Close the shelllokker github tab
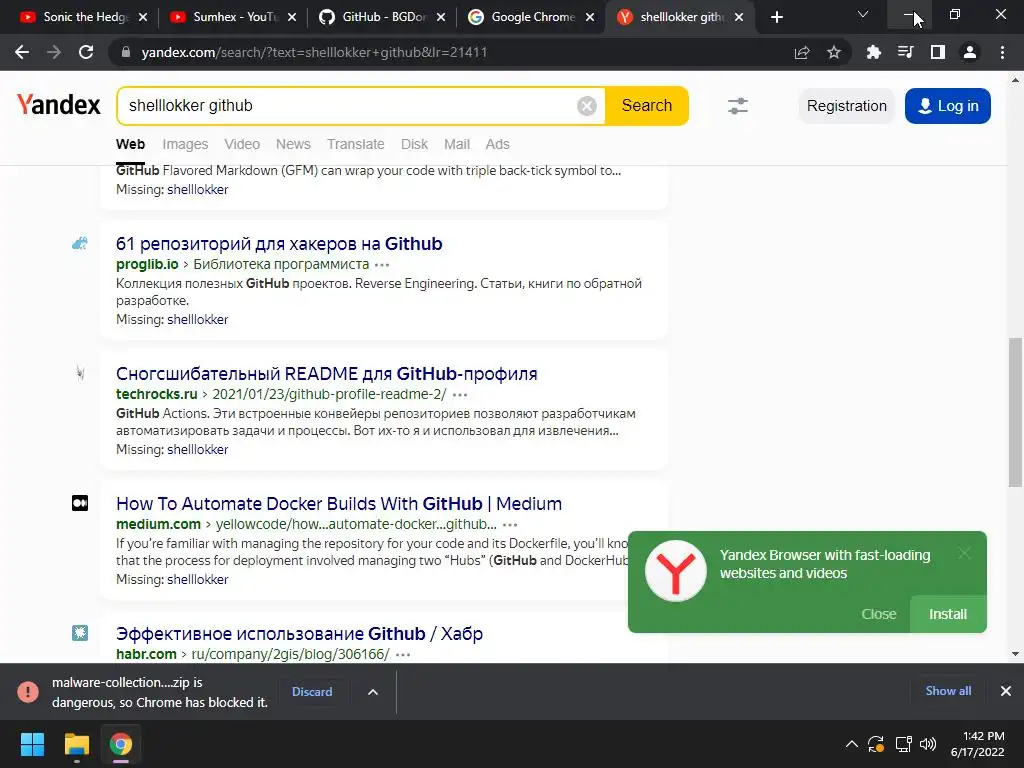Image resolution: width=1024 pixels, height=768 pixels. tap(739, 17)
